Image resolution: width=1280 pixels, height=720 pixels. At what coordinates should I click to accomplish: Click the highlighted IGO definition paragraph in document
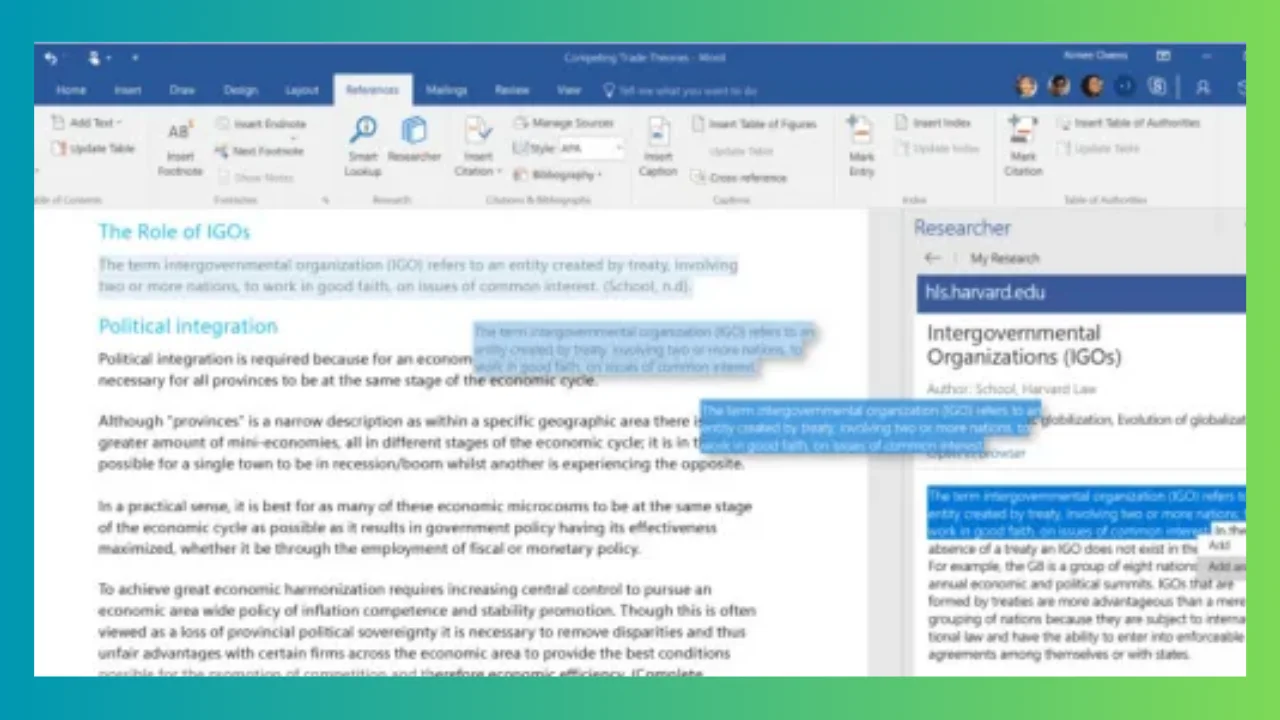point(418,277)
